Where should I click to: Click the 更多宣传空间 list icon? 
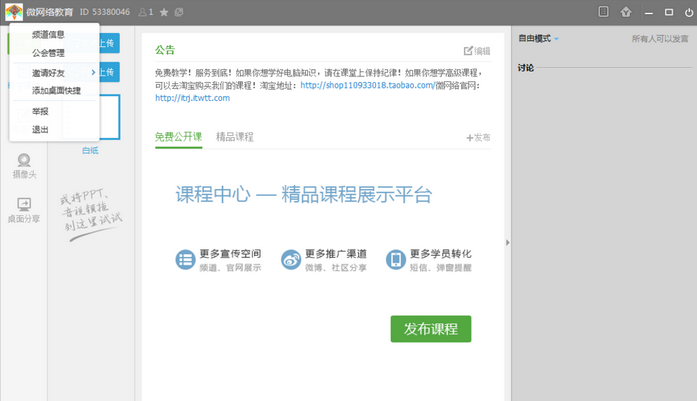coord(185,260)
